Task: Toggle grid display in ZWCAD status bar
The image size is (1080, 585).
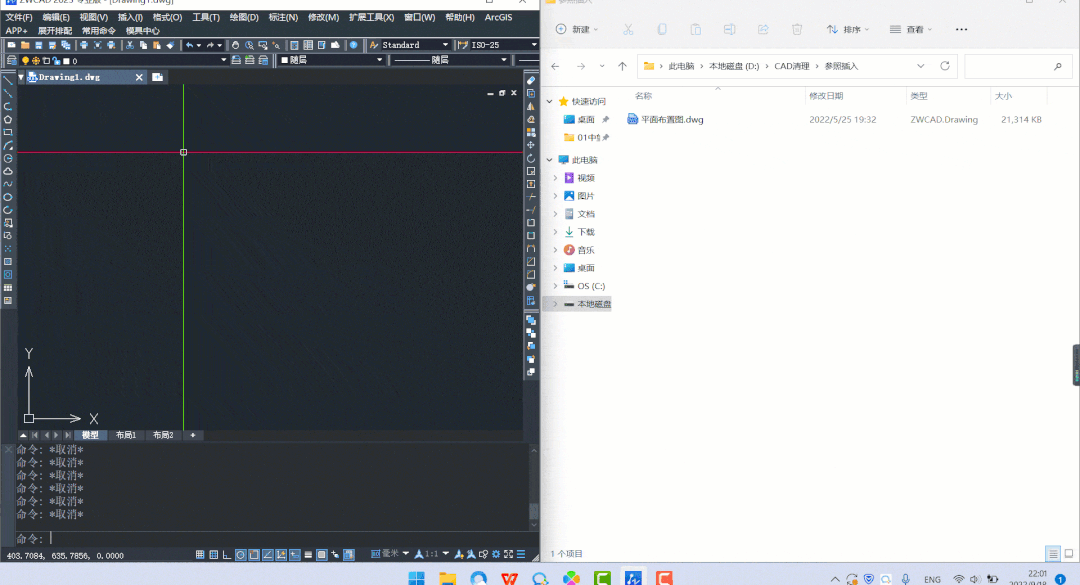Action: click(214, 555)
